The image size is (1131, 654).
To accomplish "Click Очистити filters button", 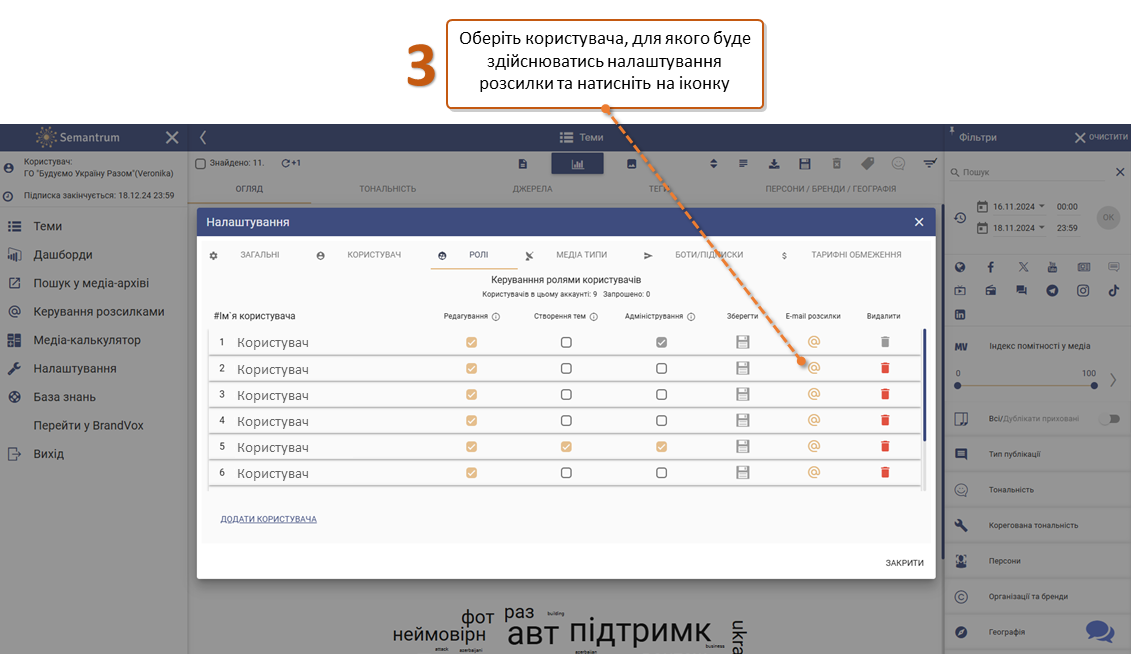I will (x=1101, y=137).
